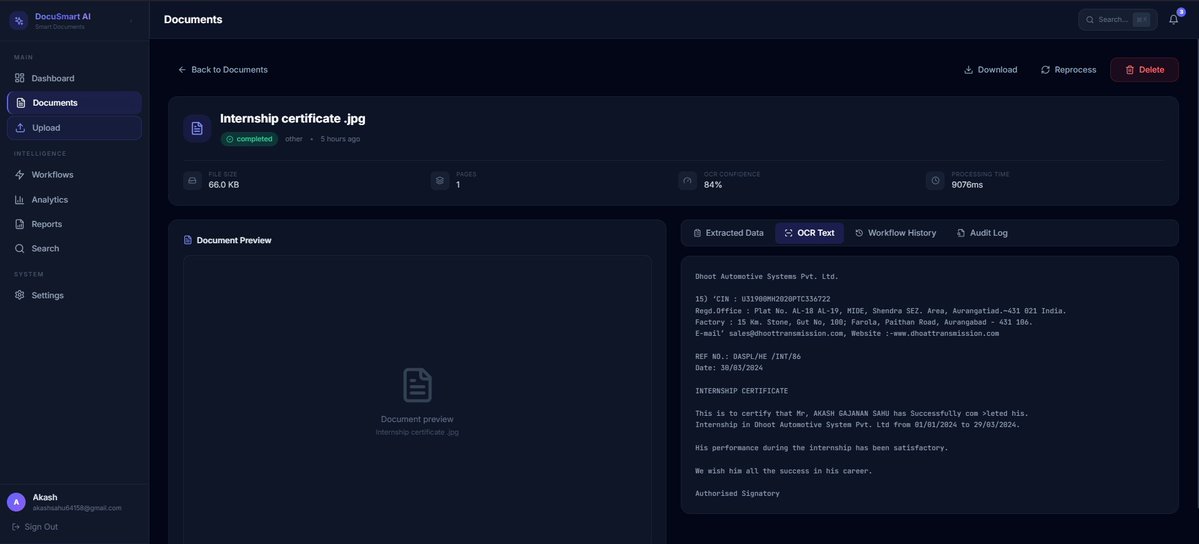Collapse sidebar using chevron beside DocuSmart AI
The width and height of the screenshot is (1199, 544).
coord(131,21)
